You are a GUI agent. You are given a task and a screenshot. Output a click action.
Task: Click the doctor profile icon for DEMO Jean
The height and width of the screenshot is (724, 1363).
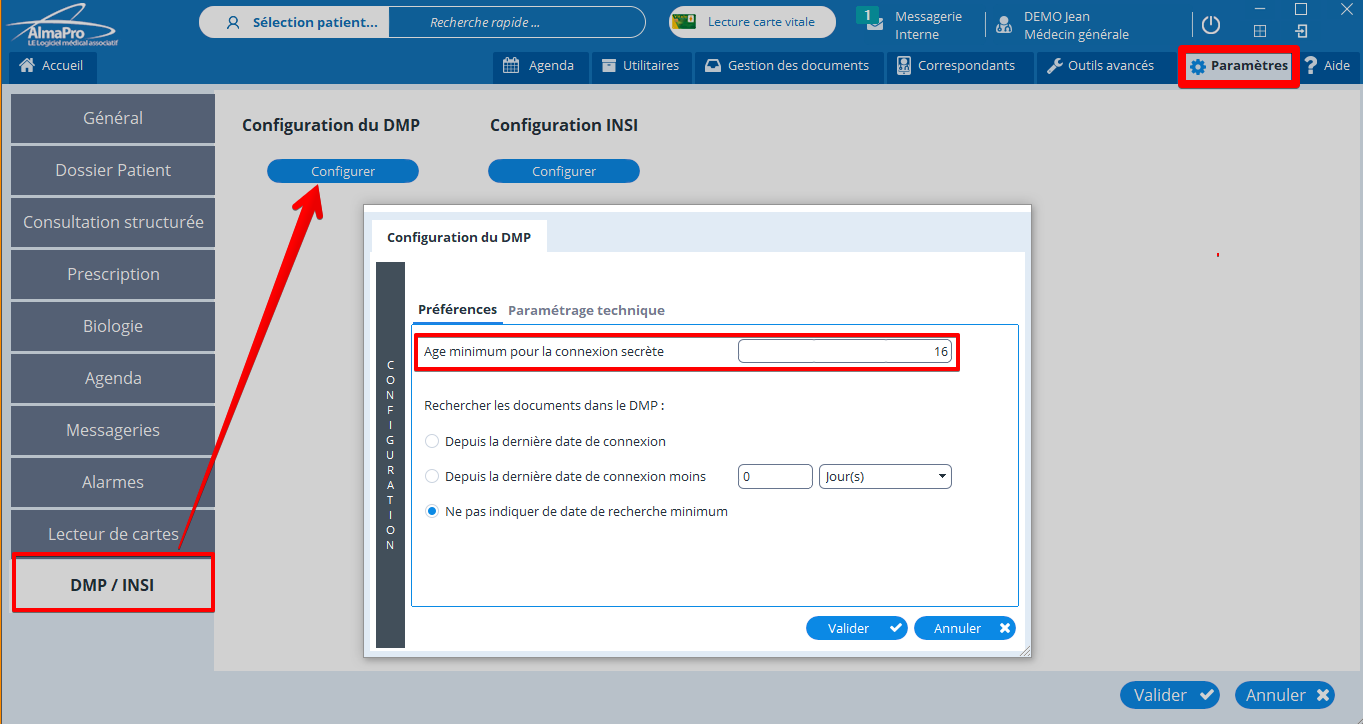[1004, 26]
